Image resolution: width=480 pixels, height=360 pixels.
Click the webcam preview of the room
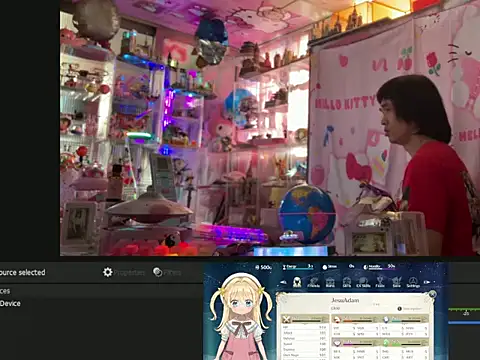click(x=270, y=128)
